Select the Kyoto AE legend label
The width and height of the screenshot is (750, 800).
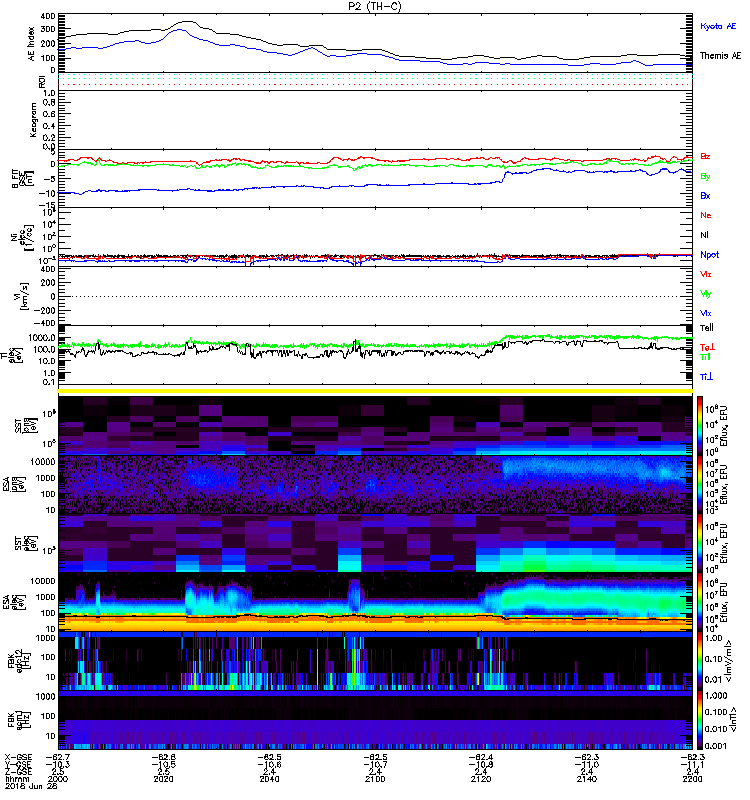tap(718, 26)
